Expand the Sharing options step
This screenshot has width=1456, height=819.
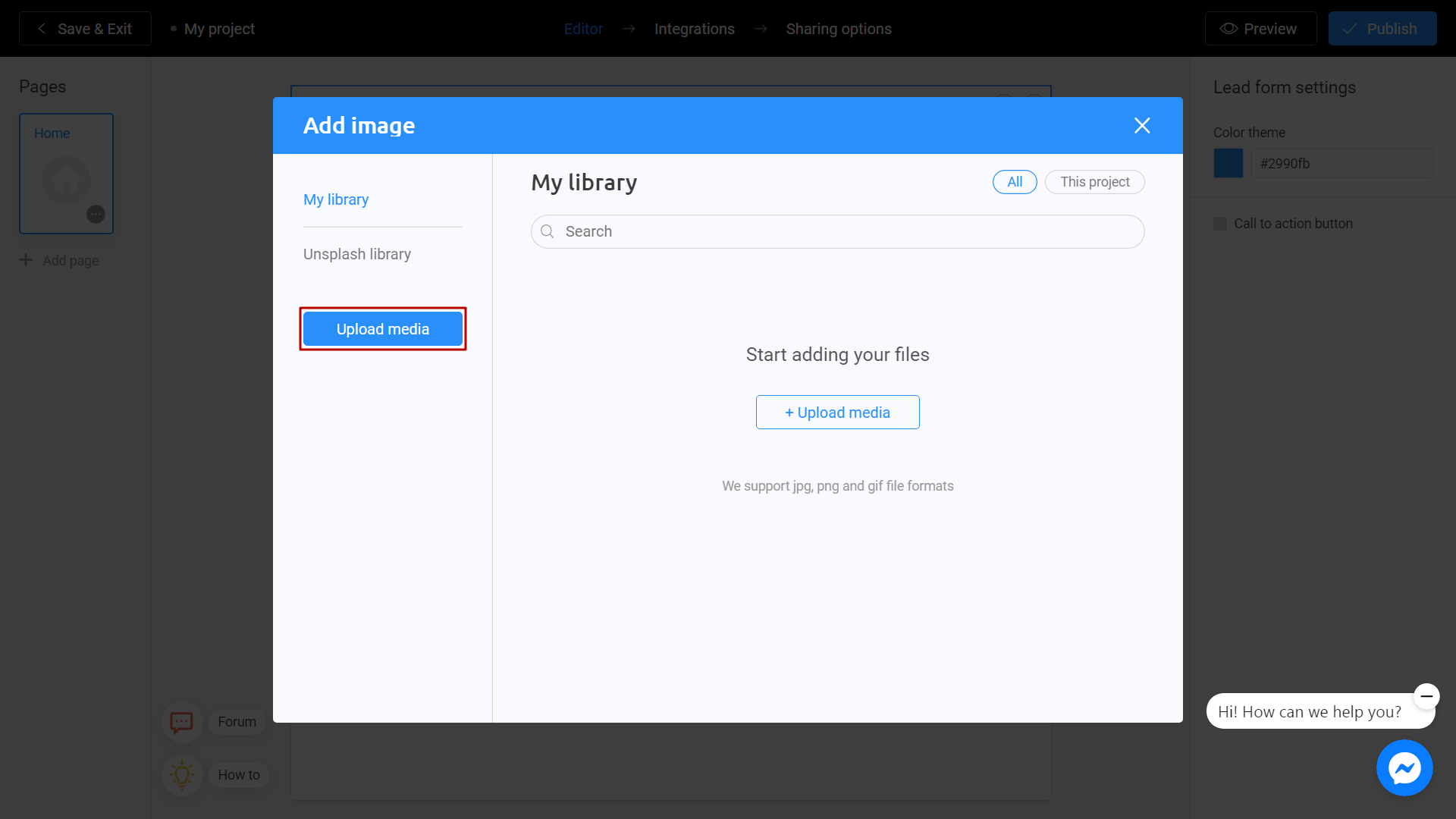838,28
